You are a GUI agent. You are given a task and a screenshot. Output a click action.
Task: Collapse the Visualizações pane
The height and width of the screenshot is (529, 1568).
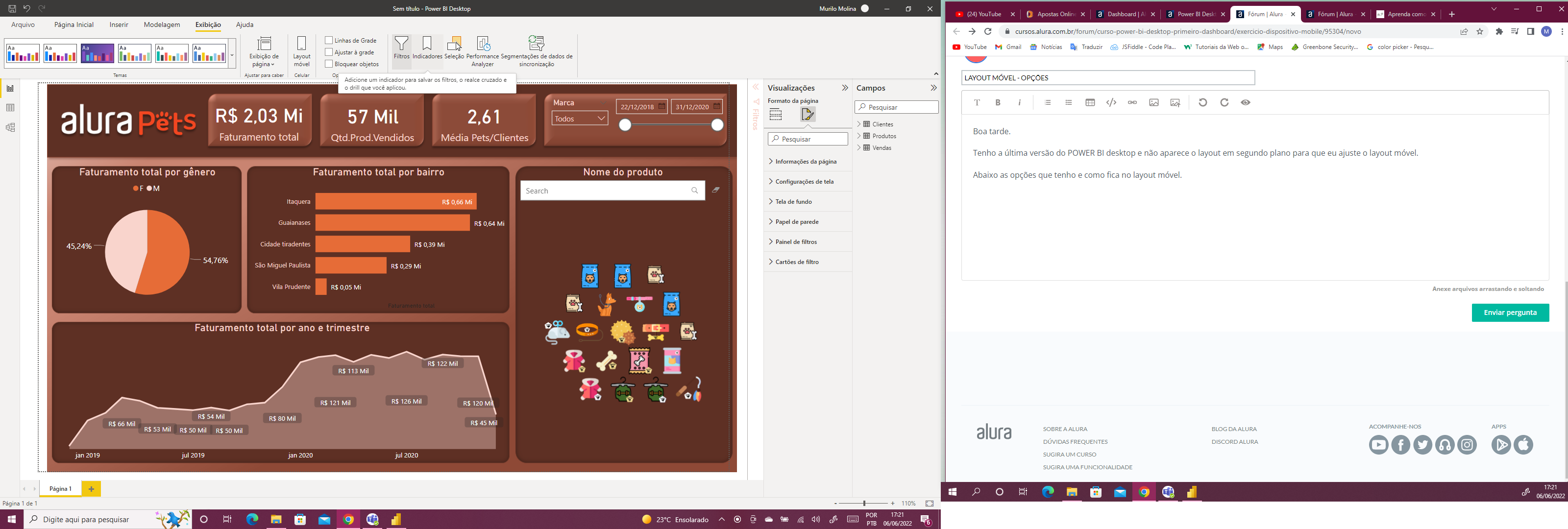(x=845, y=88)
